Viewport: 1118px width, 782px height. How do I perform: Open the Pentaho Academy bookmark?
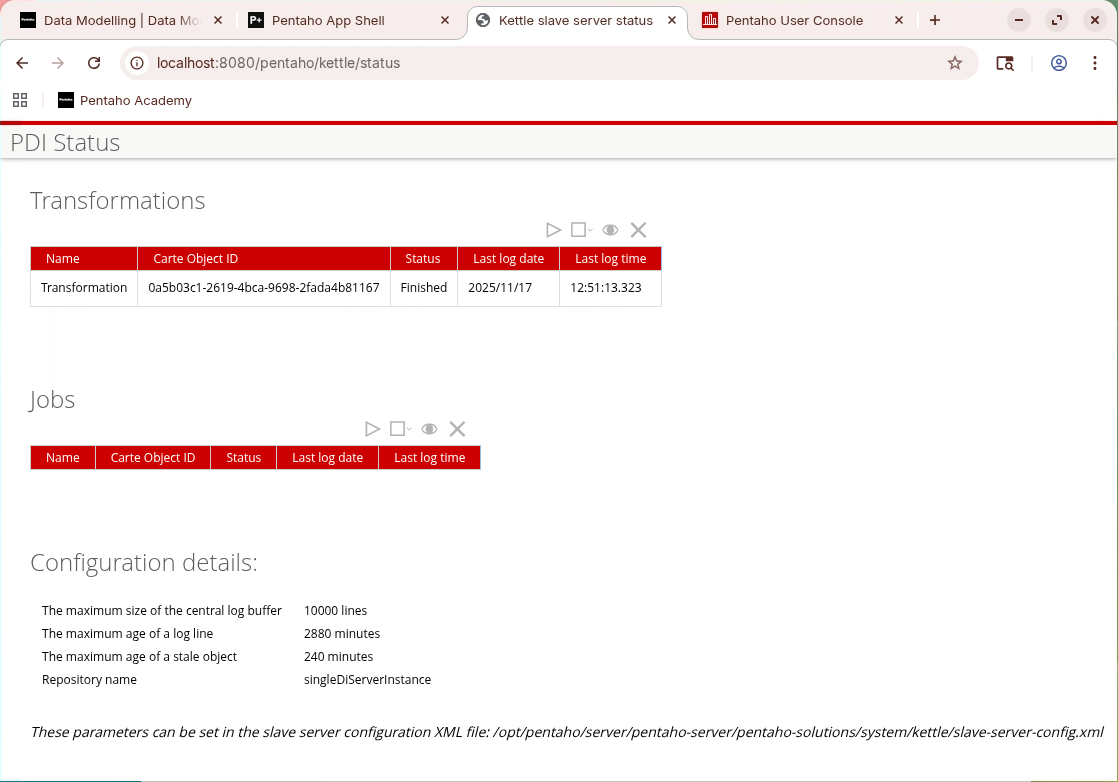(x=125, y=100)
